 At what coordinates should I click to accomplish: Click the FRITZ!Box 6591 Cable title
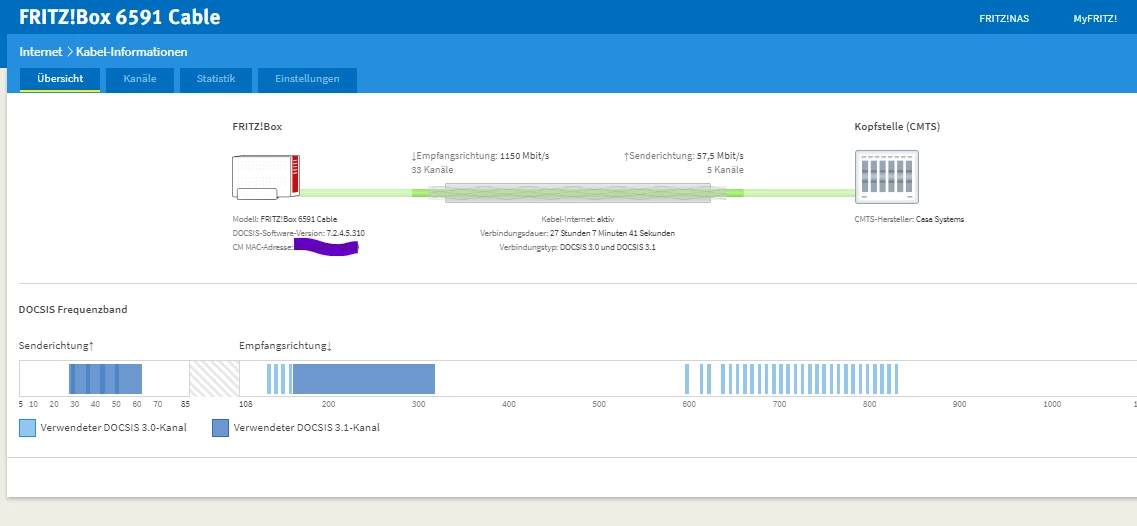[120, 17]
